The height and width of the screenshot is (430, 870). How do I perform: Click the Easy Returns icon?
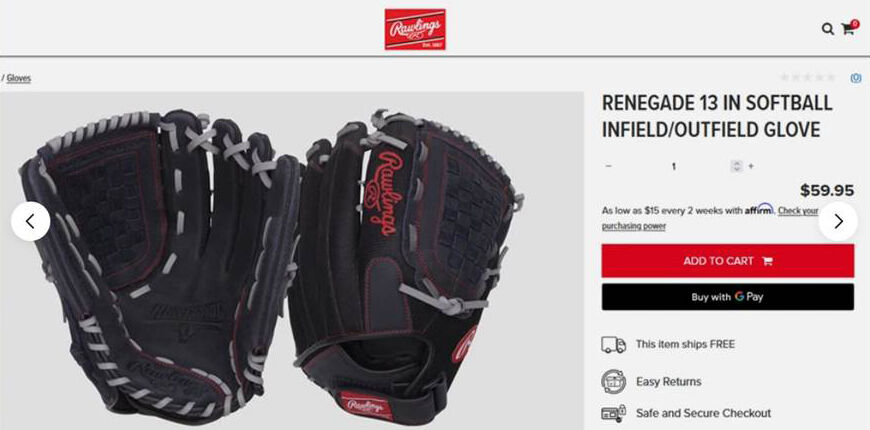pyautogui.click(x=613, y=381)
